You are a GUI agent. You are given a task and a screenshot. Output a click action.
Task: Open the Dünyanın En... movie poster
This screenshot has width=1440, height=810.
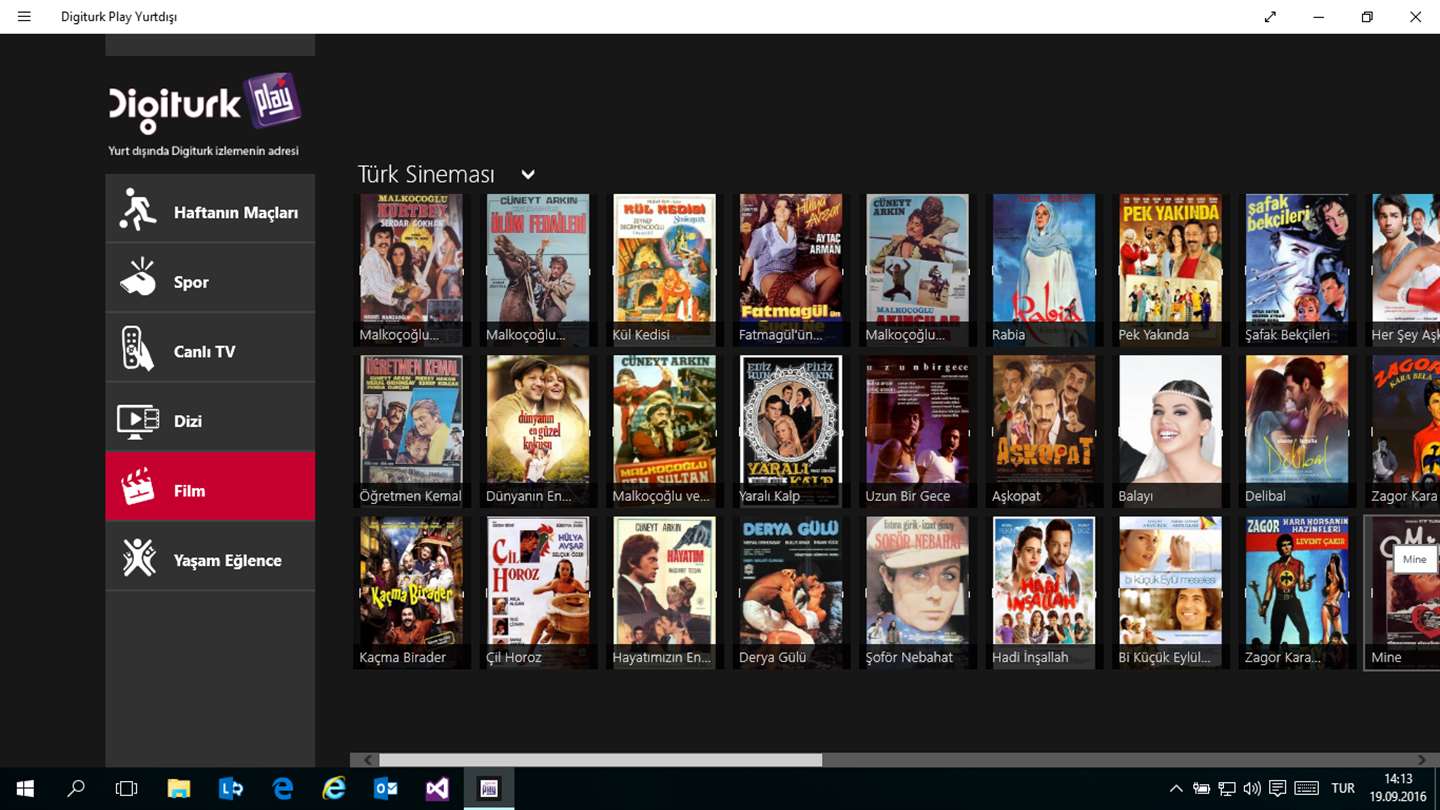pyautogui.click(x=537, y=431)
